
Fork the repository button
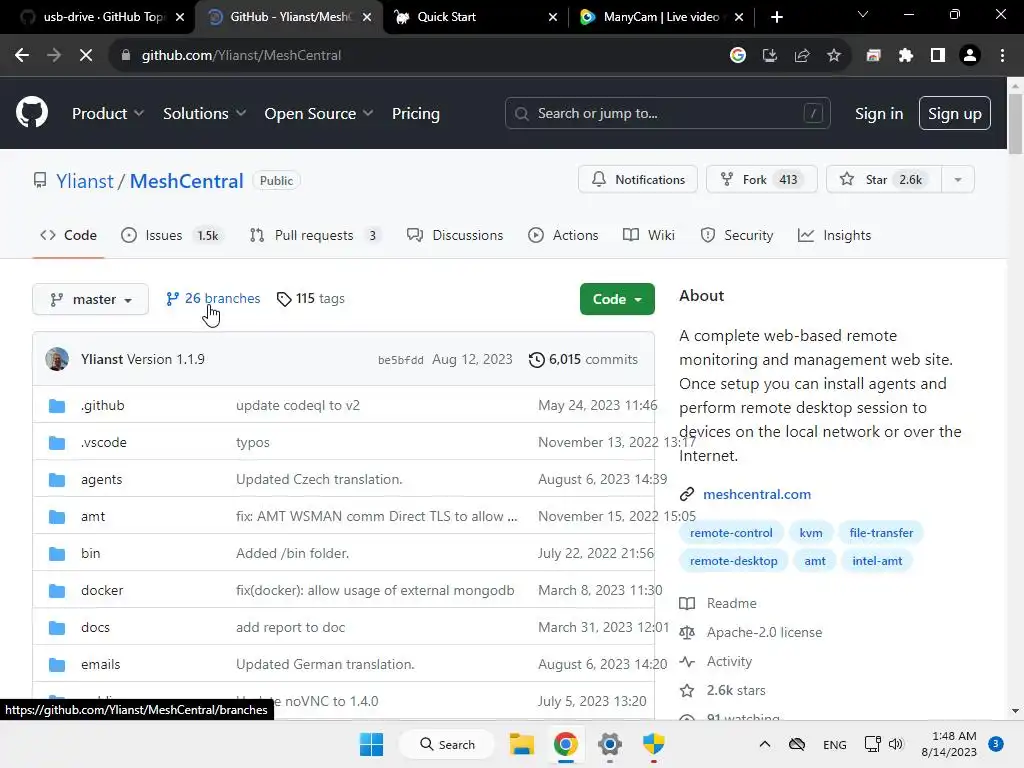tap(761, 180)
